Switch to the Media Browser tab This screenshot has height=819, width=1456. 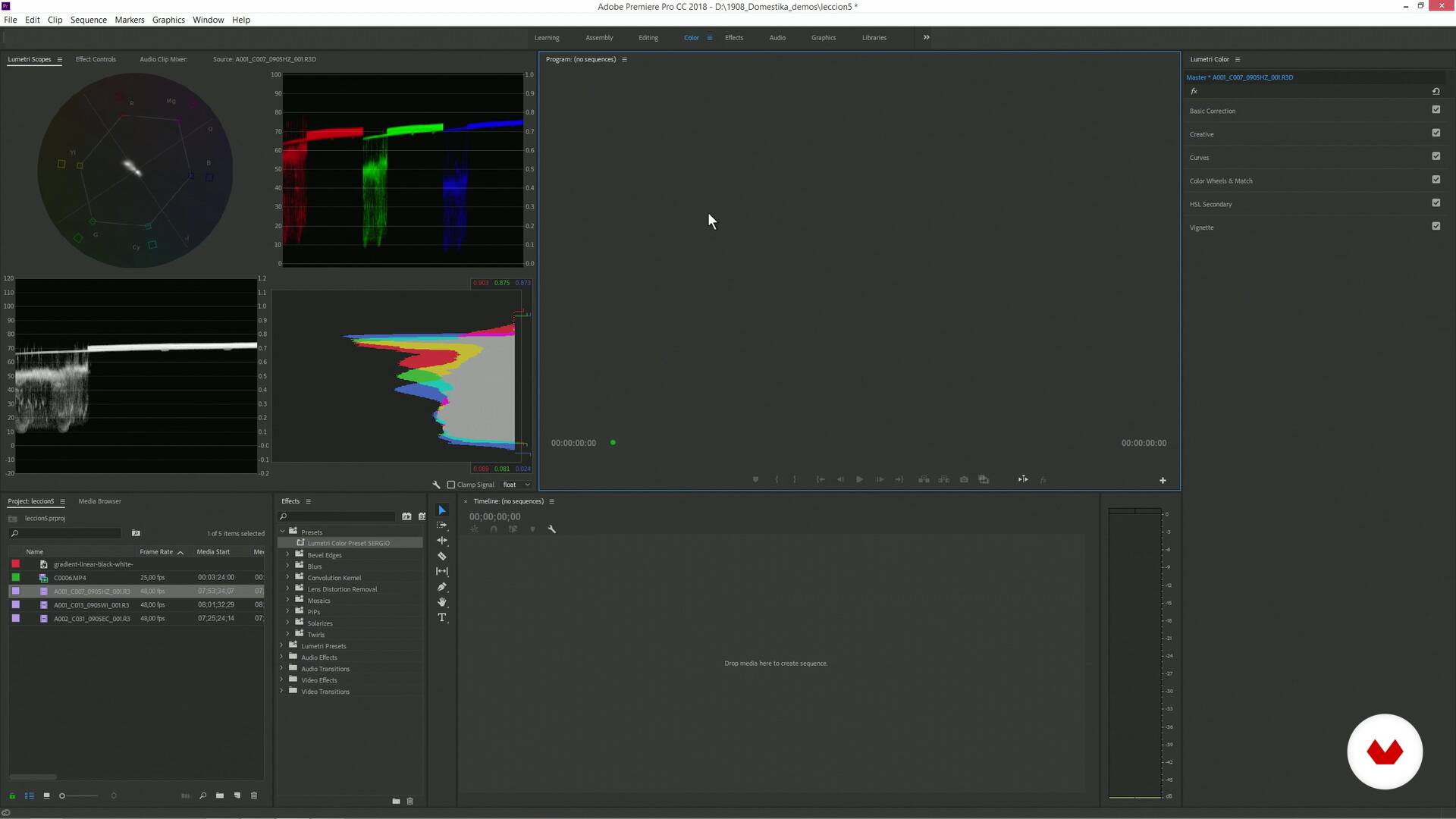coord(99,501)
